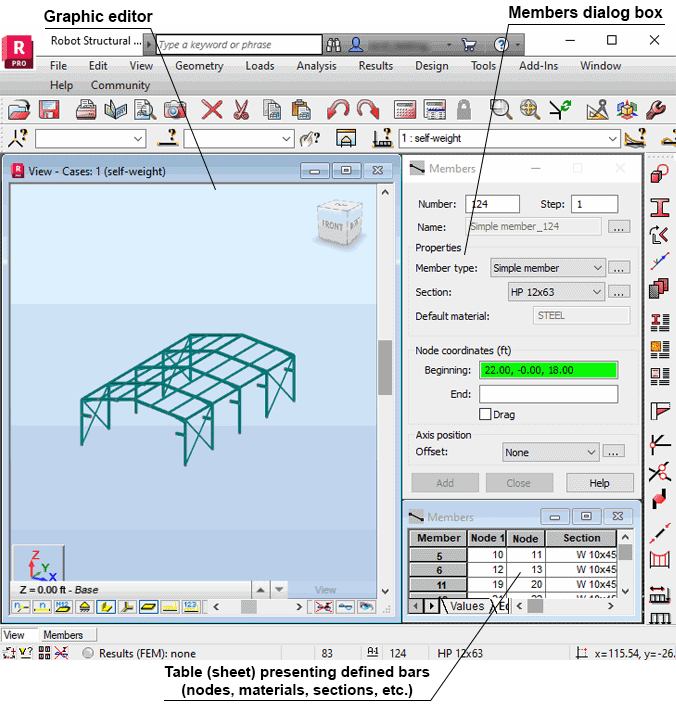The width and height of the screenshot is (676, 706).
Task: Click the Undo red arrow icon
Action: 338,109
